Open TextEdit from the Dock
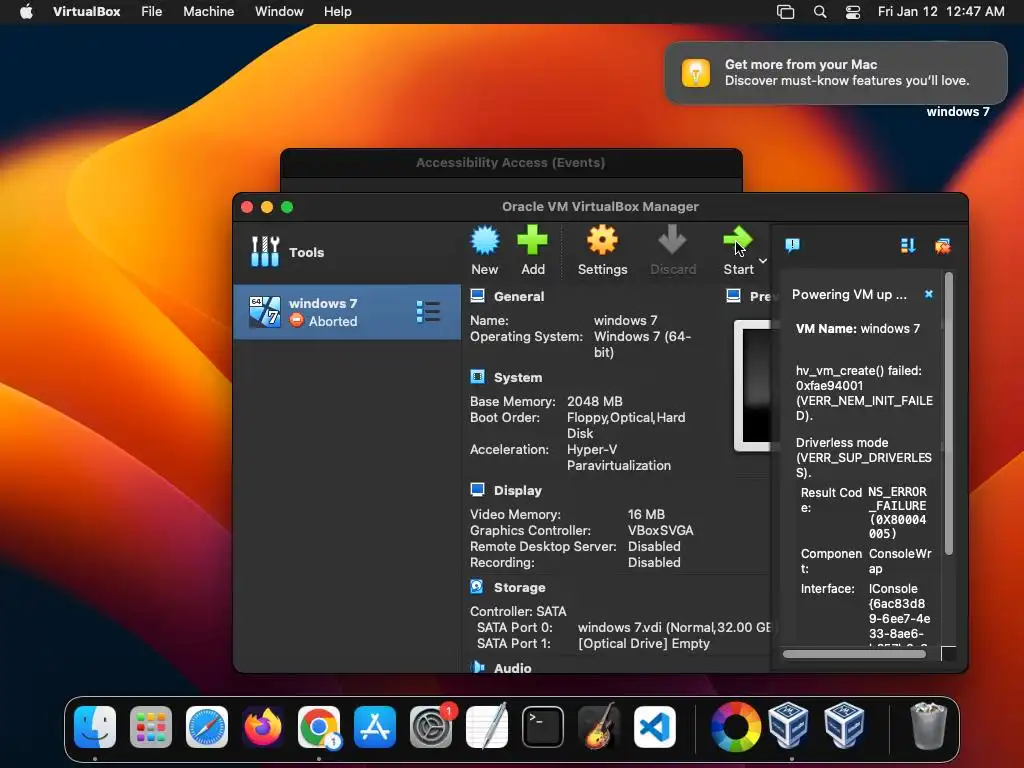The image size is (1024, 768). point(487,726)
